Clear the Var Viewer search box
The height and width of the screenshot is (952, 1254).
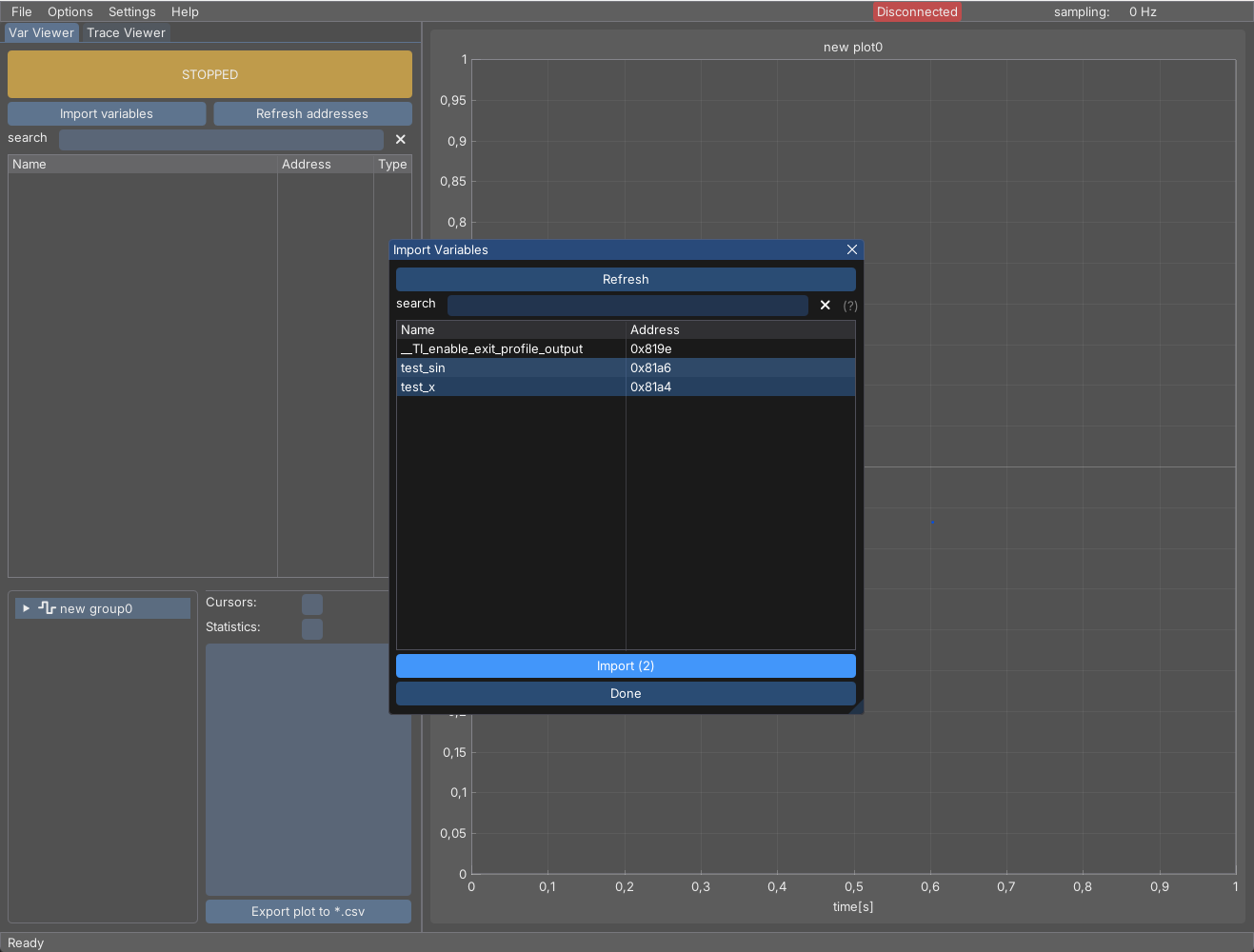(400, 140)
